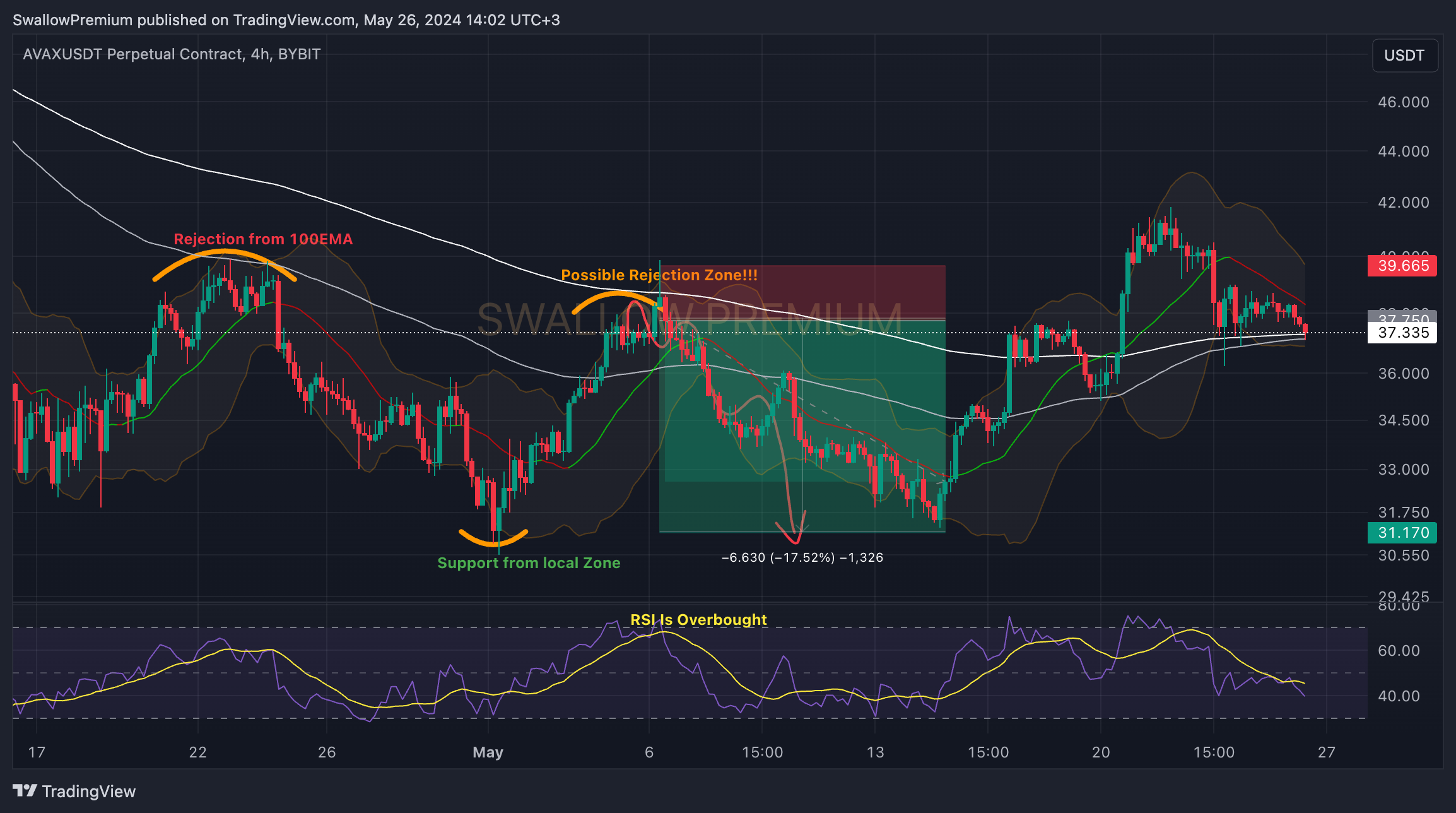Click the USDT currency button
The width and height of the screenshot is (1456, 813).
click(x=1404, y=56)
